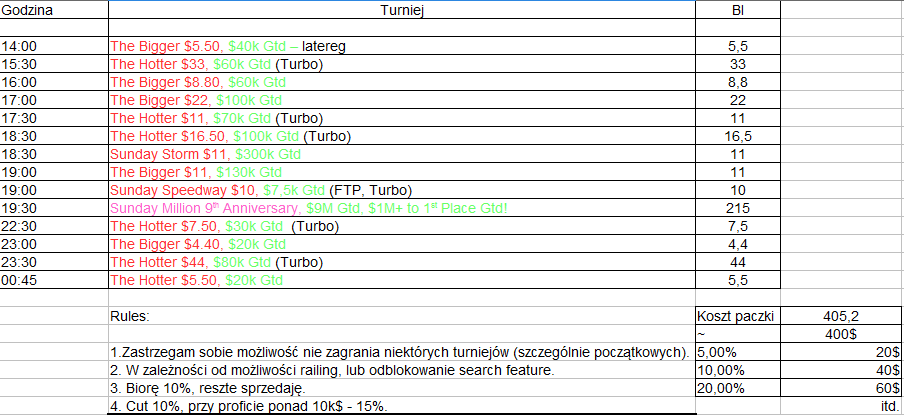Select the 19:30 time cell
The width and height of the screenshot is (904, 415).
tap(54, 208)
